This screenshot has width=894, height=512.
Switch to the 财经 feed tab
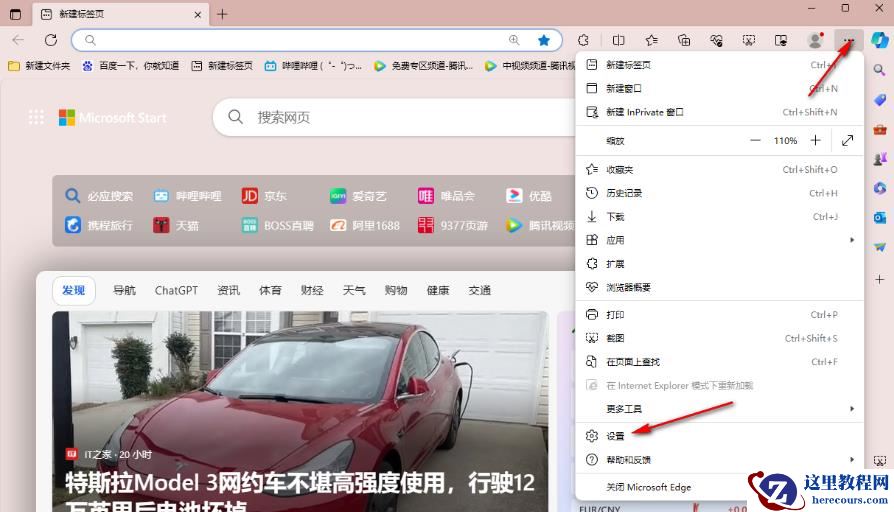pos(312,291)
